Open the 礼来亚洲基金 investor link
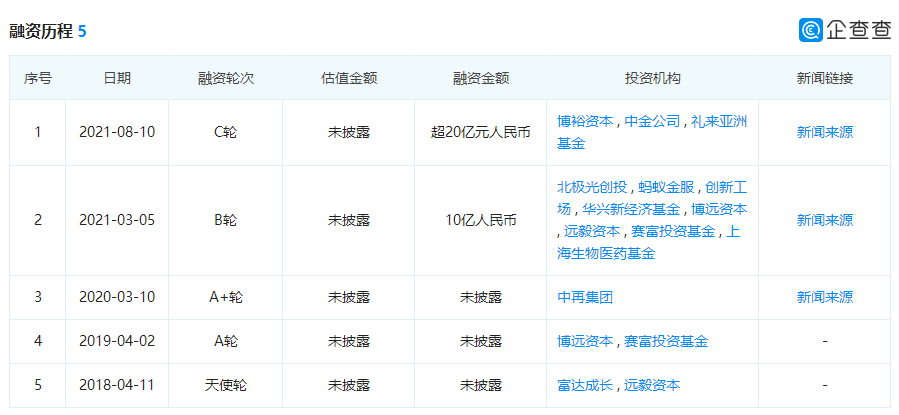The image size is (899, 415). click(652, 132)
